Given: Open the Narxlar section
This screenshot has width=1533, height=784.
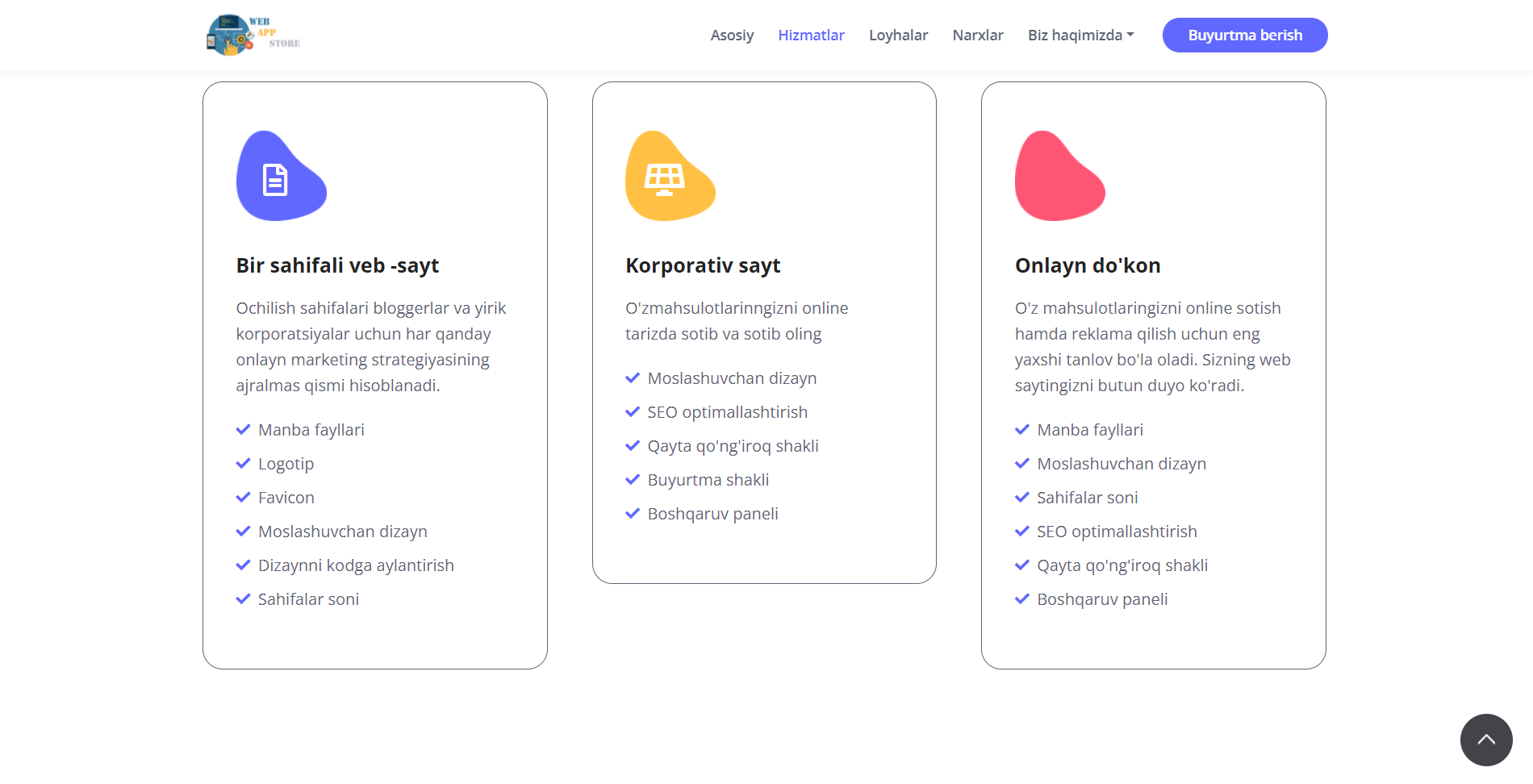Looking at the screenshot, I should coord(978,35).
